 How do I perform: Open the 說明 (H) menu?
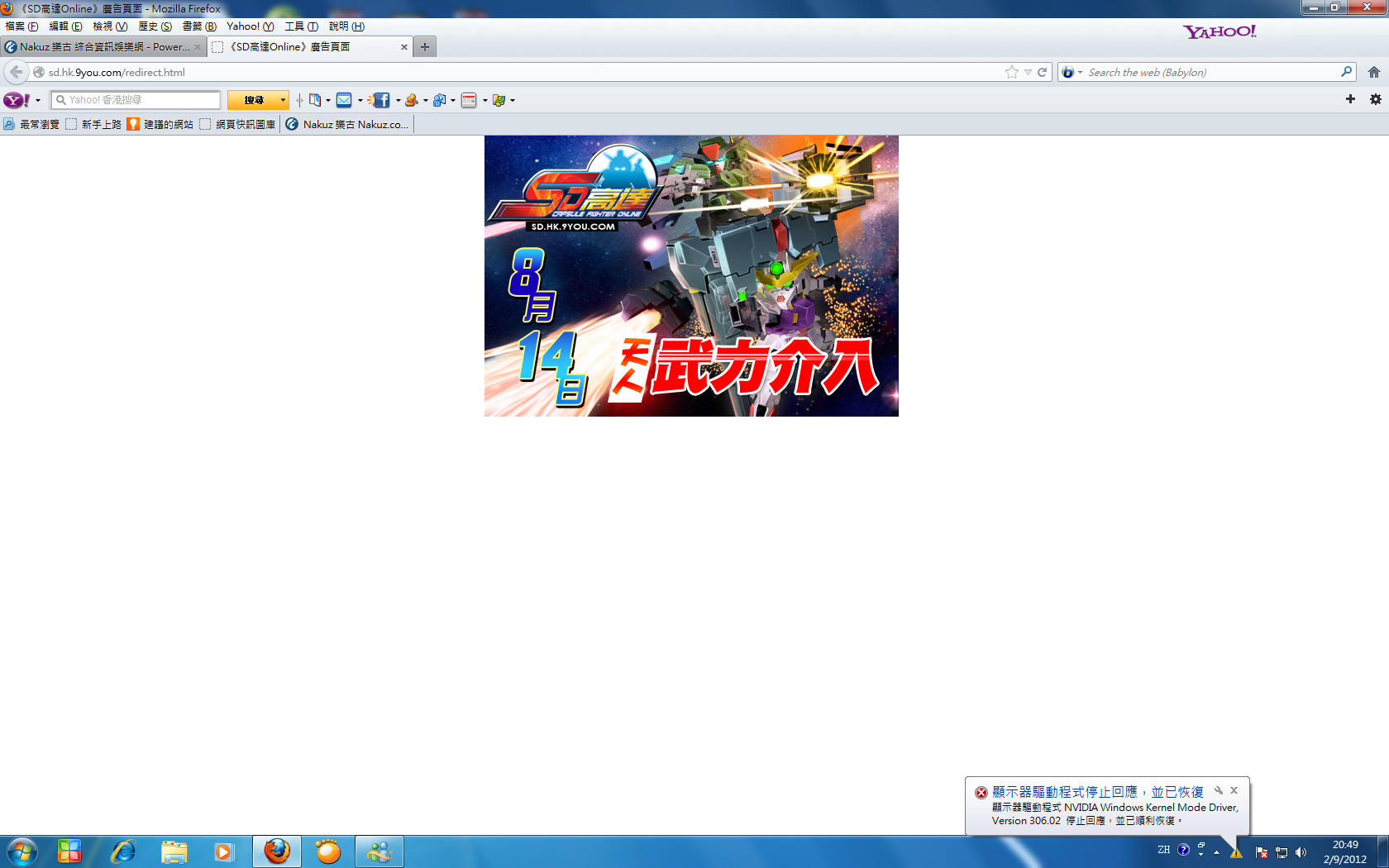click(x=346, y=26)
